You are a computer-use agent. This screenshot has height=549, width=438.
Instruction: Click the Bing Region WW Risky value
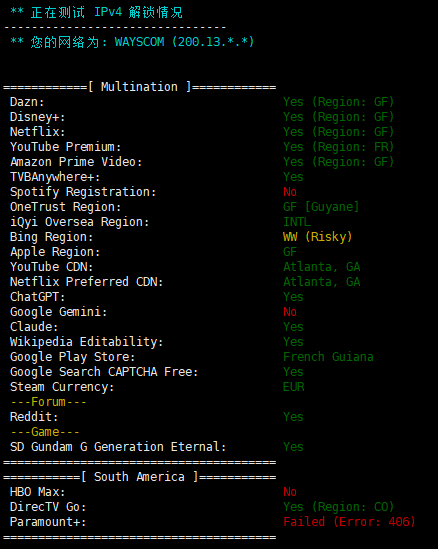click(318, 237)
